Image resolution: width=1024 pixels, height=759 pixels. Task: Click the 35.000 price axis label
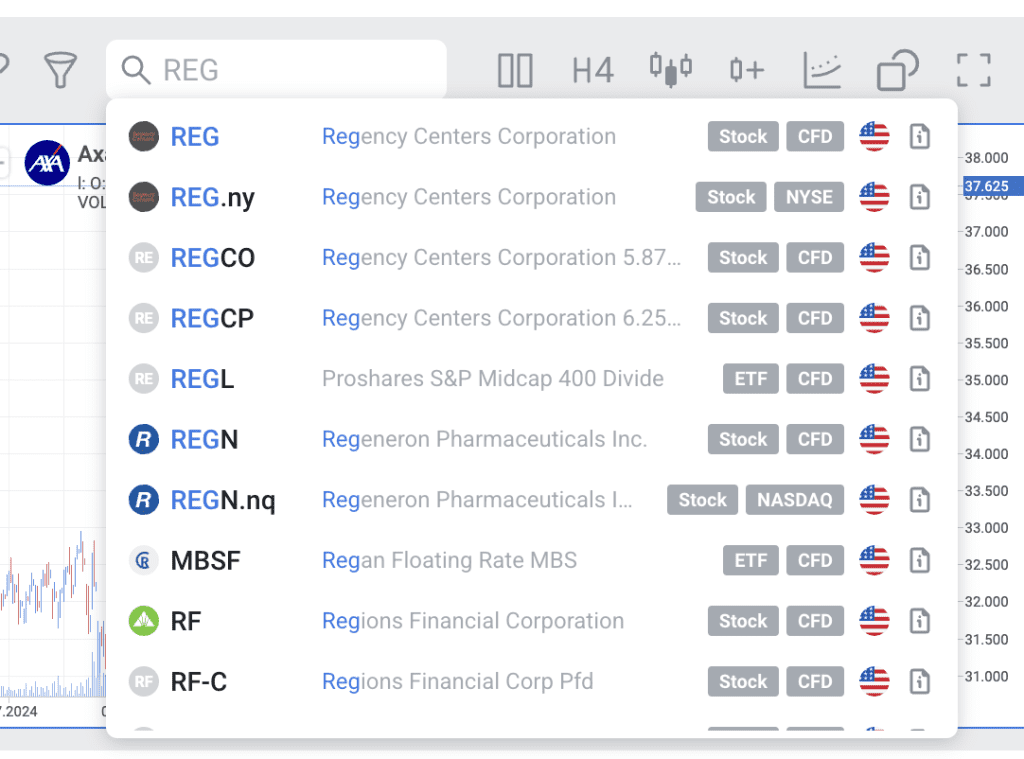[x=986, y=380]
